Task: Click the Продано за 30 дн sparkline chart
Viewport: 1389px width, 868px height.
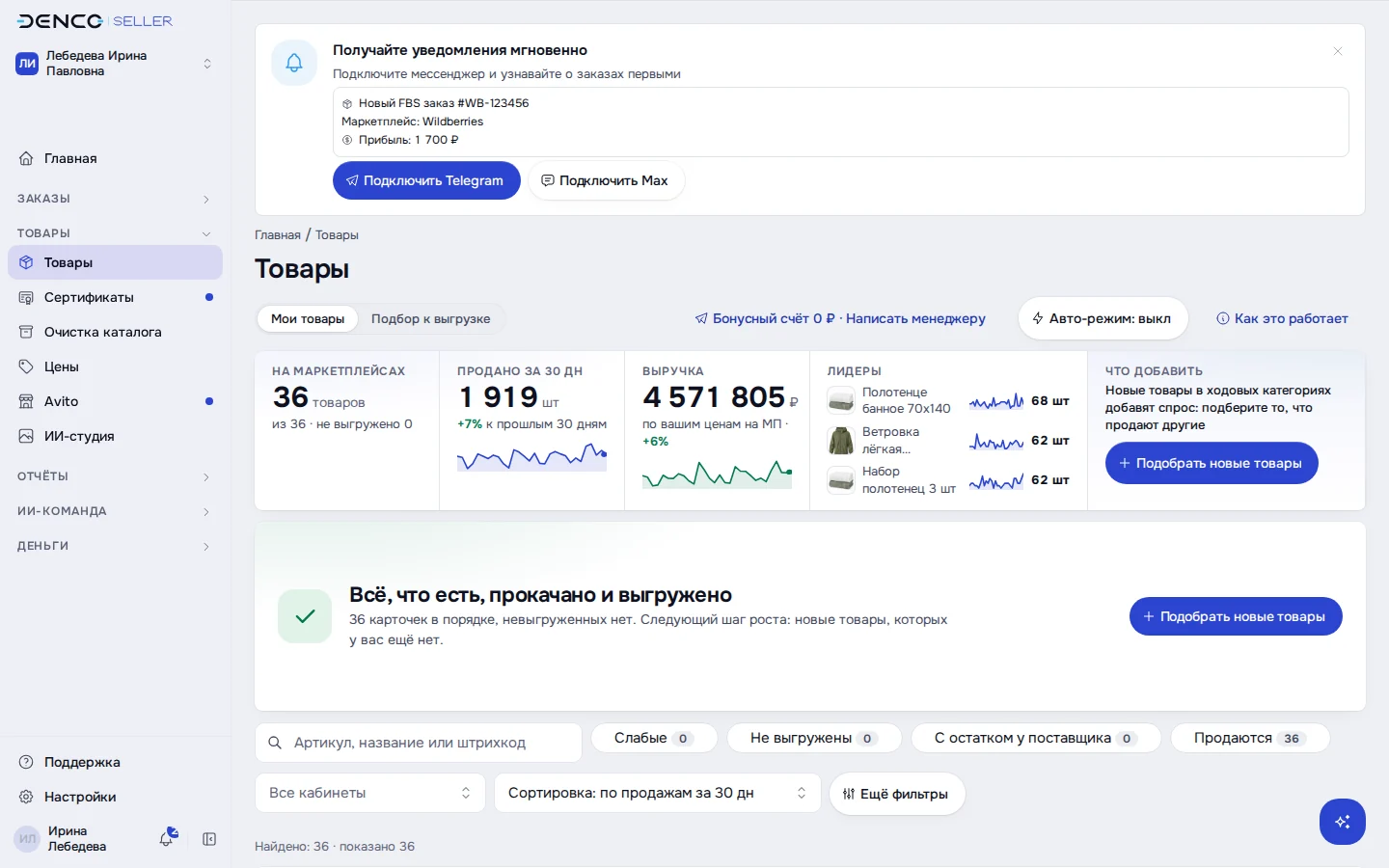Action: [531, 457]
